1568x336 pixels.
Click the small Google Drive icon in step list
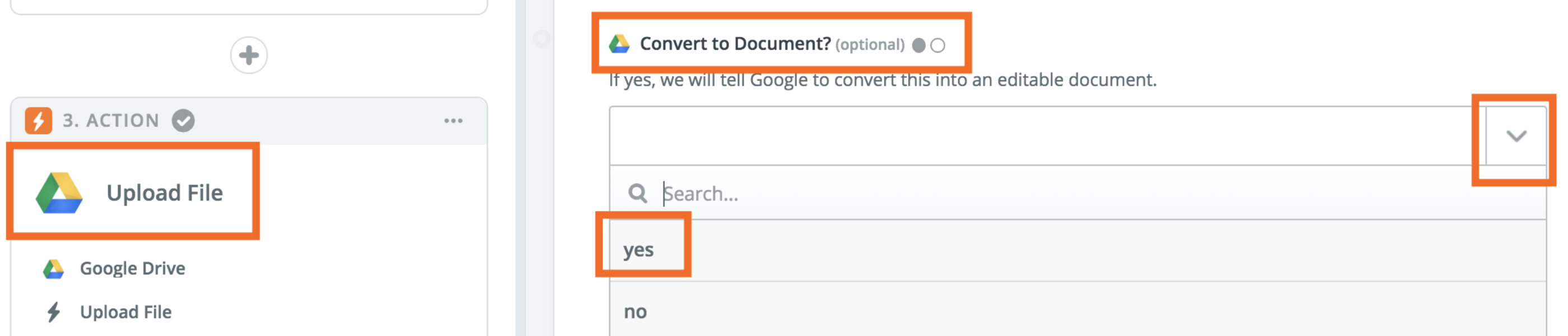coord(54,268)
